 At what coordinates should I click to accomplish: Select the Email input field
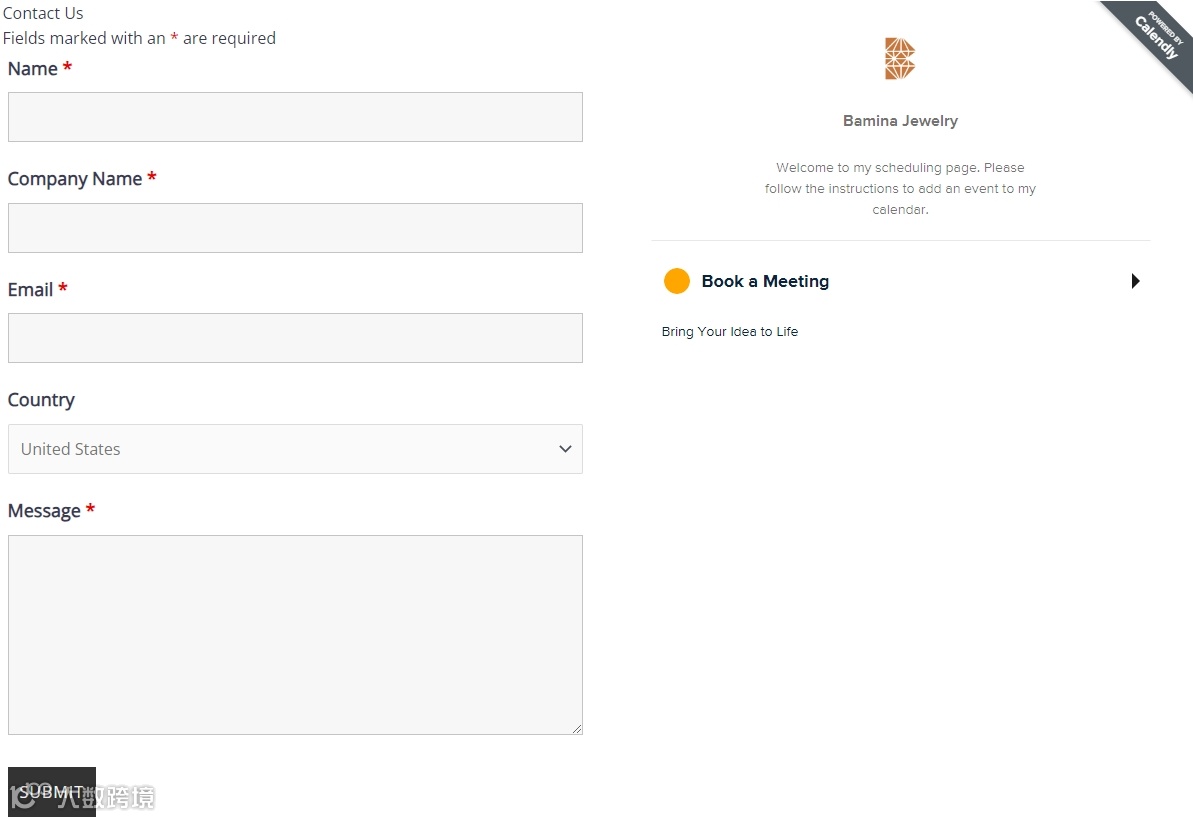pyautogui.click(x=295, y=338)
